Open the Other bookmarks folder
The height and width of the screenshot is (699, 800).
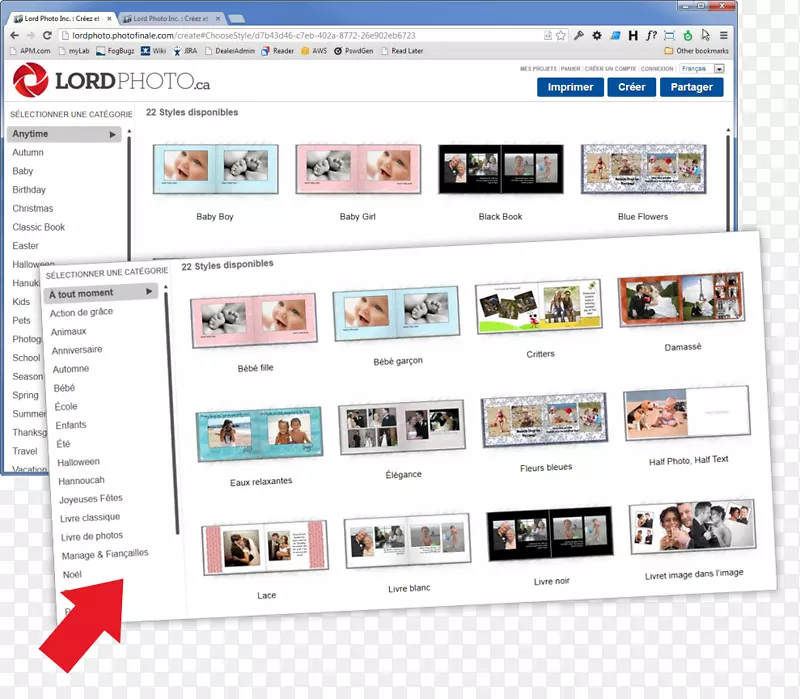(x=696, y=51)
